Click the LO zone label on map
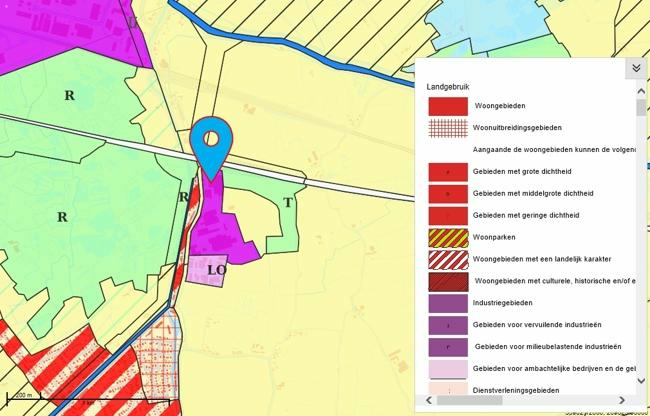Image resolution: width=650 pixels, height=416 pixels. click(x=217, y=270)
